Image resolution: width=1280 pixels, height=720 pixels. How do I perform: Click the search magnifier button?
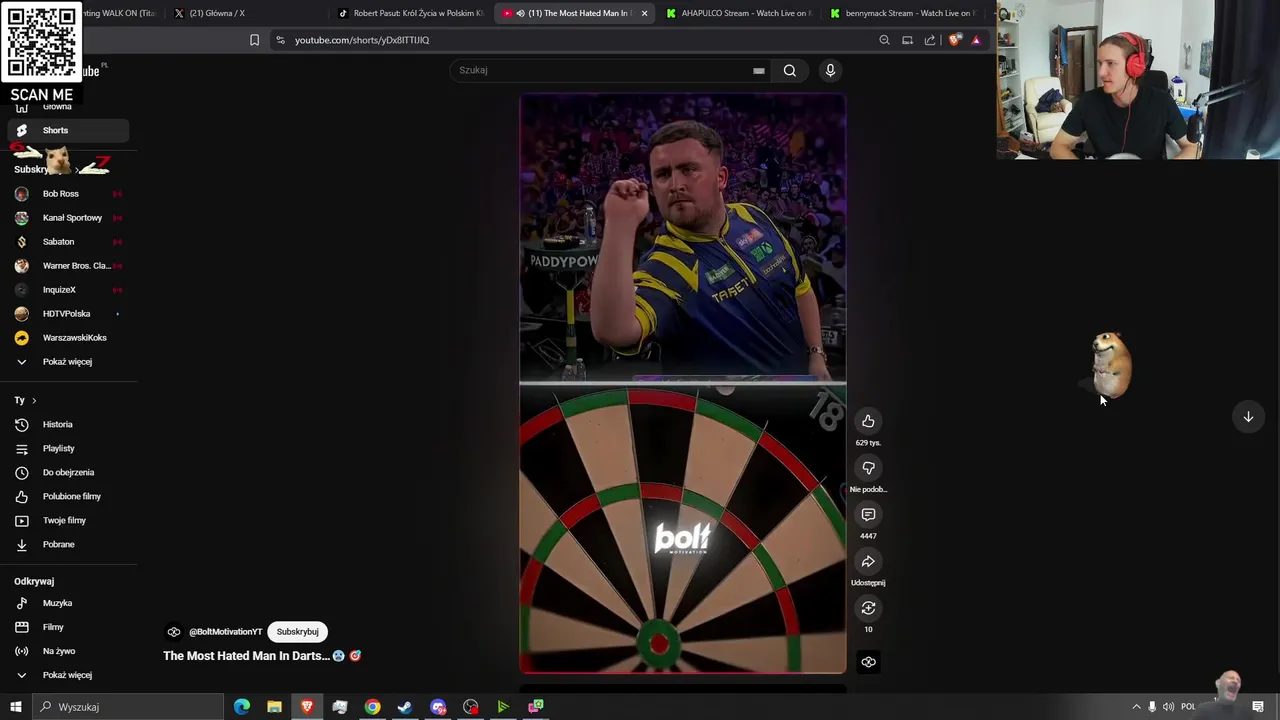coord(790,70)
